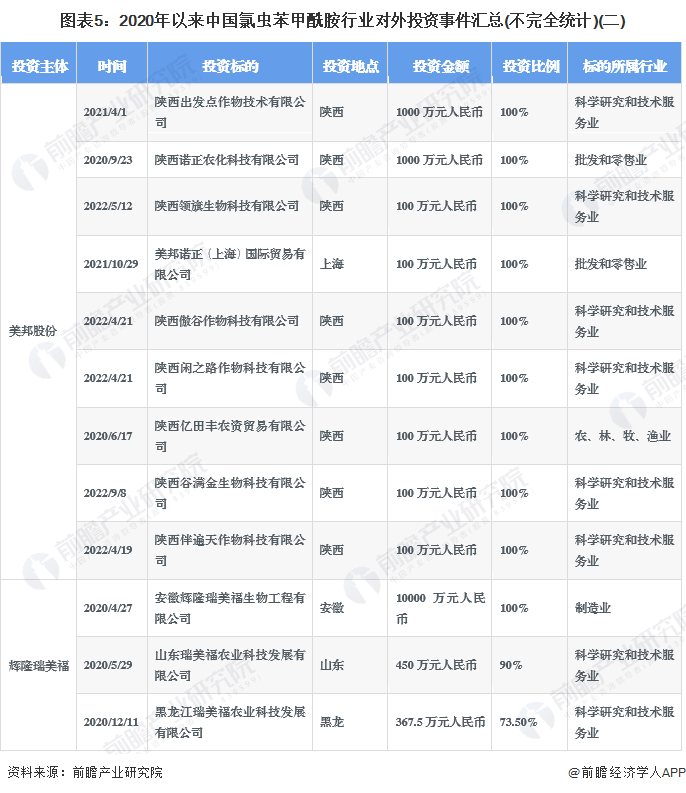Click the 367.5 万元人民币 amount
The height and width of the screenshot is (793, 686).
point(440,722)
